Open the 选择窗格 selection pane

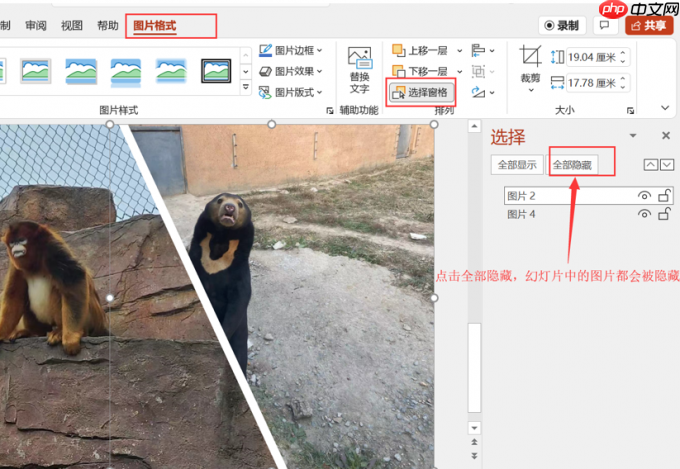421,92
